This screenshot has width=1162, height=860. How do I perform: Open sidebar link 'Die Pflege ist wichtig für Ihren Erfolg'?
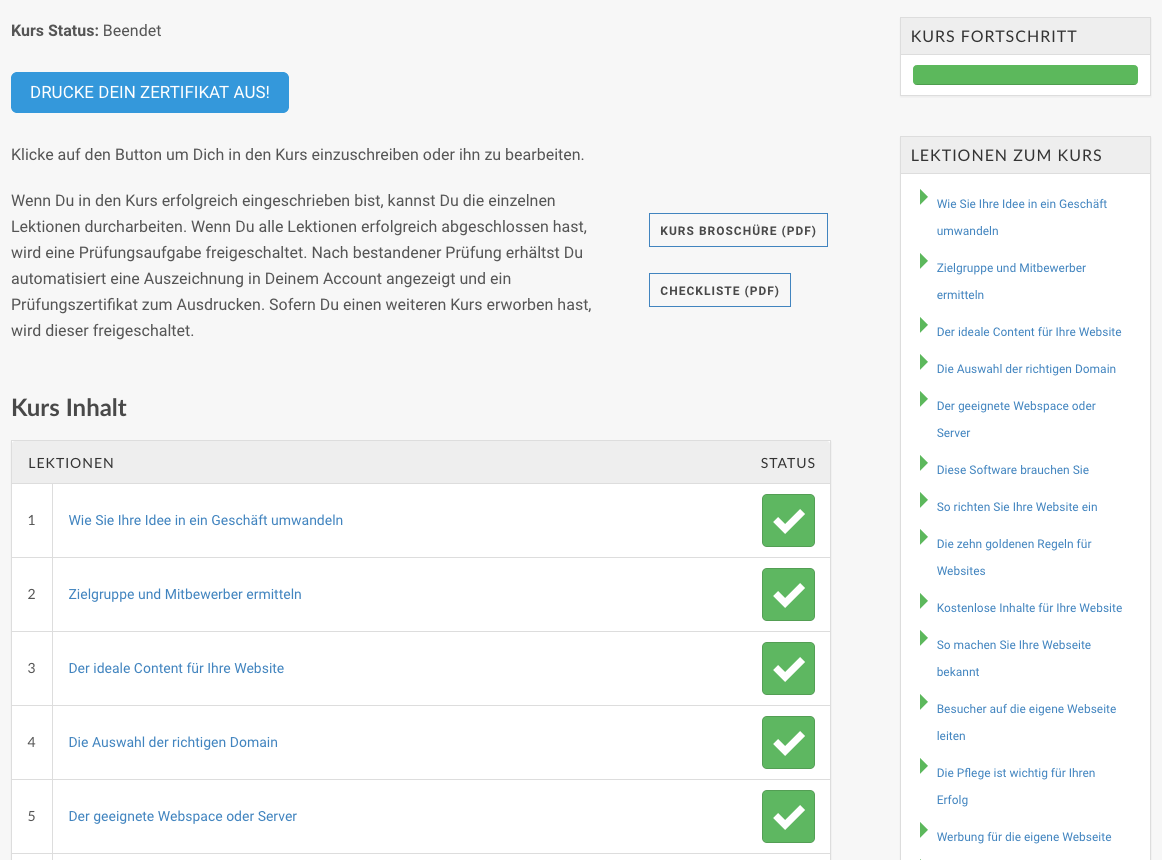[1016, 786]
